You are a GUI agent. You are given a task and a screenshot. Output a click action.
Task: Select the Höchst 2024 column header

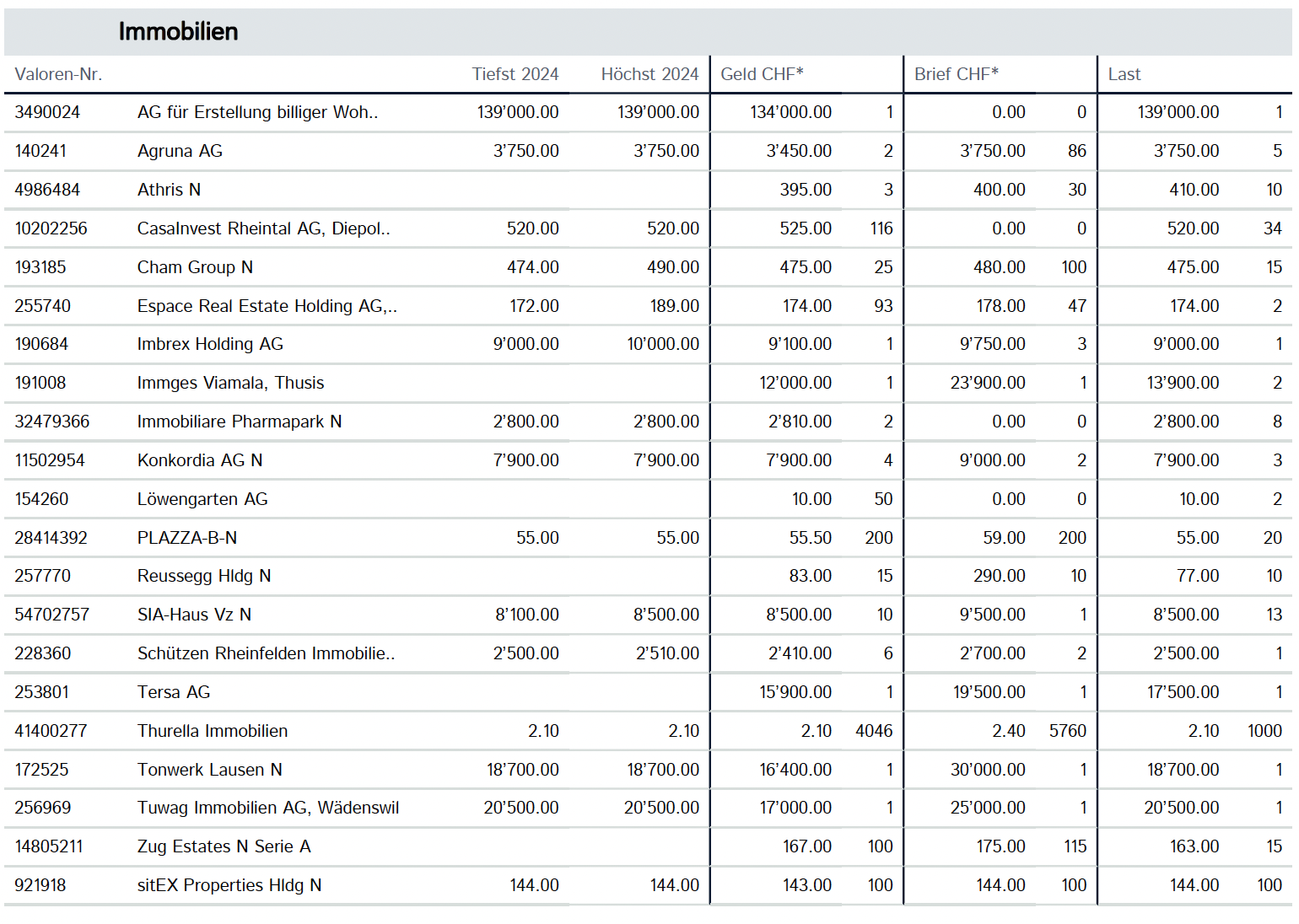click(x=649, y=74)
